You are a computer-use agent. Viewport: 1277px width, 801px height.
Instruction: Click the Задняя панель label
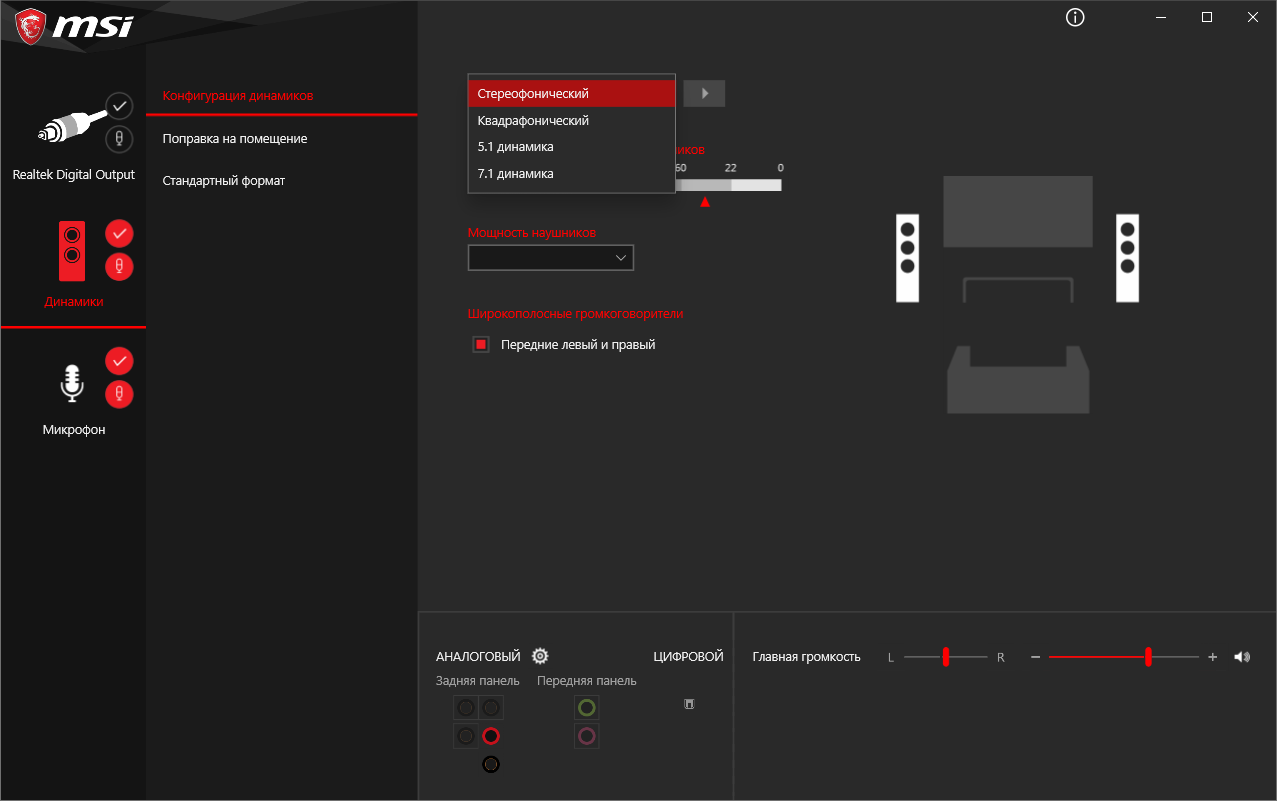click(478, 681)
